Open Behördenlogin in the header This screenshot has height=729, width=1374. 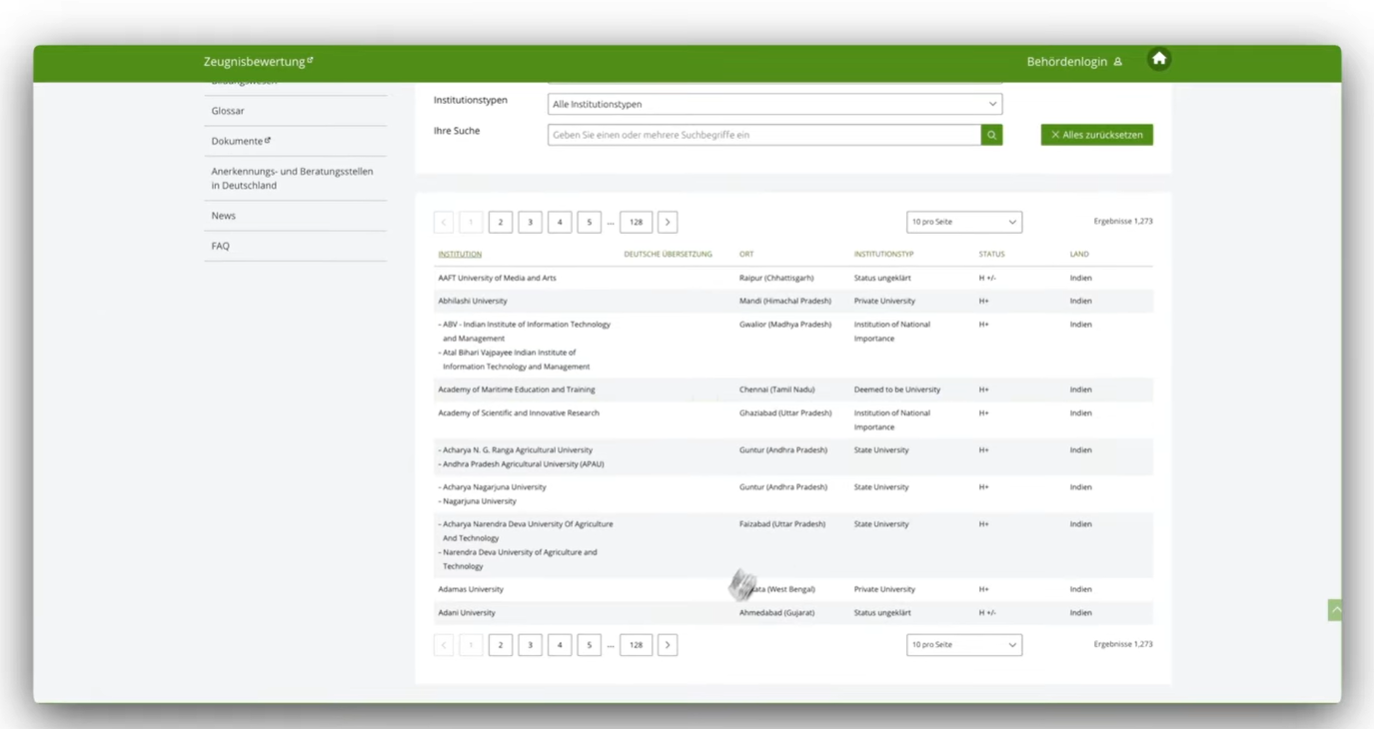pyautogui.click(x=1074, y=62)
